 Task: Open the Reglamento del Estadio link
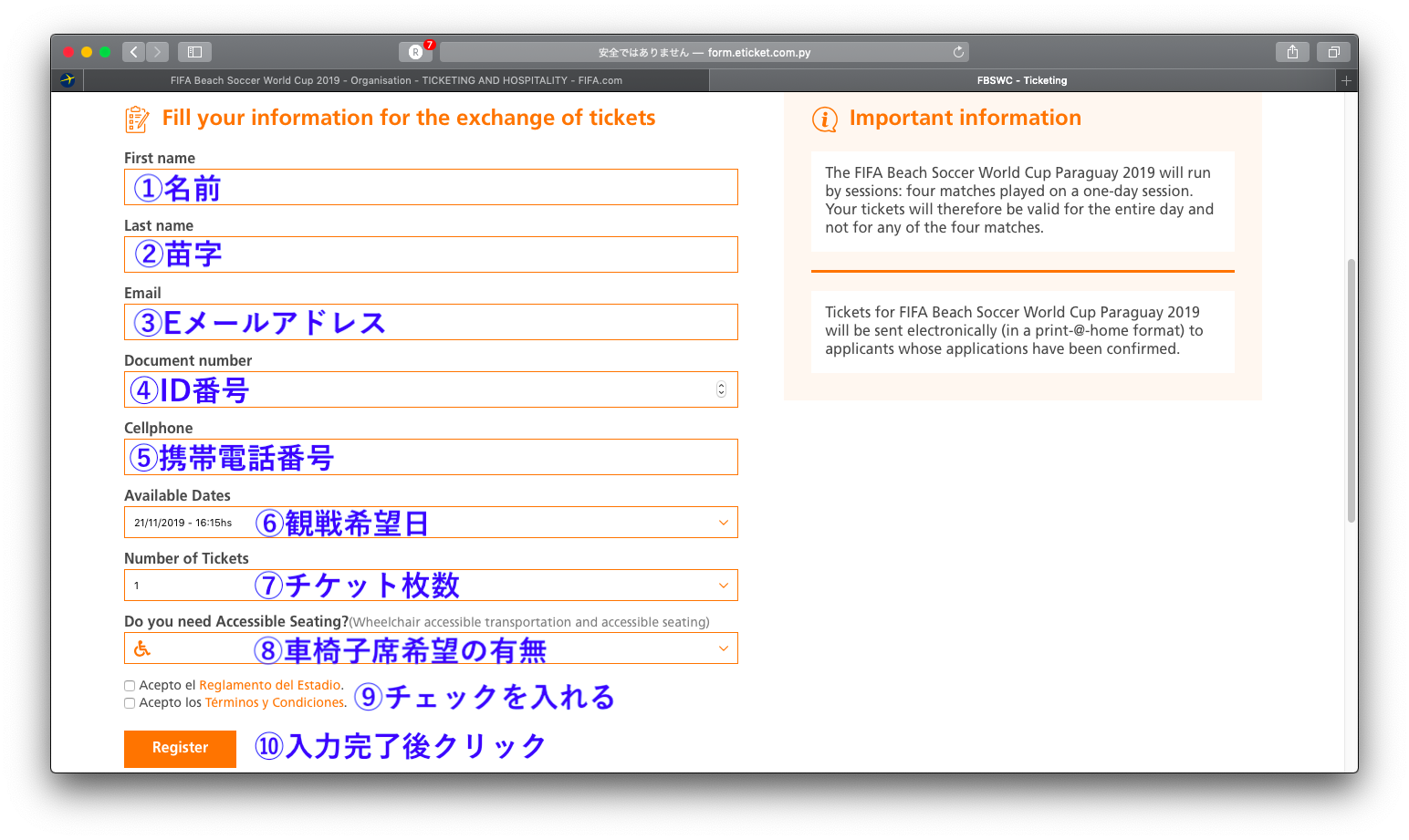click(269, 685)
